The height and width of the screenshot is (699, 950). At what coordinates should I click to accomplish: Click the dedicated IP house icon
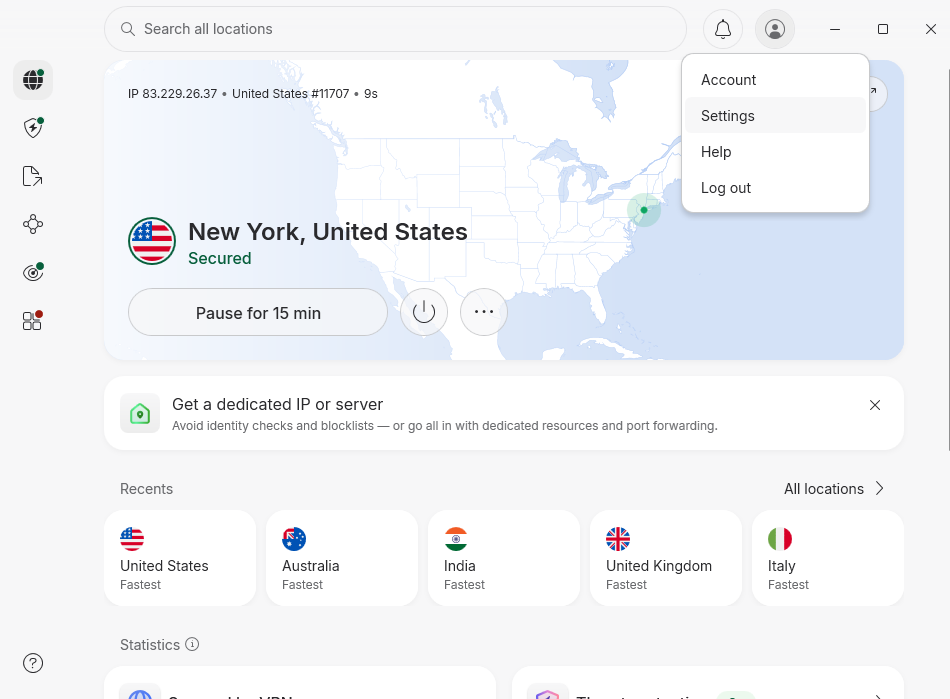140,414
